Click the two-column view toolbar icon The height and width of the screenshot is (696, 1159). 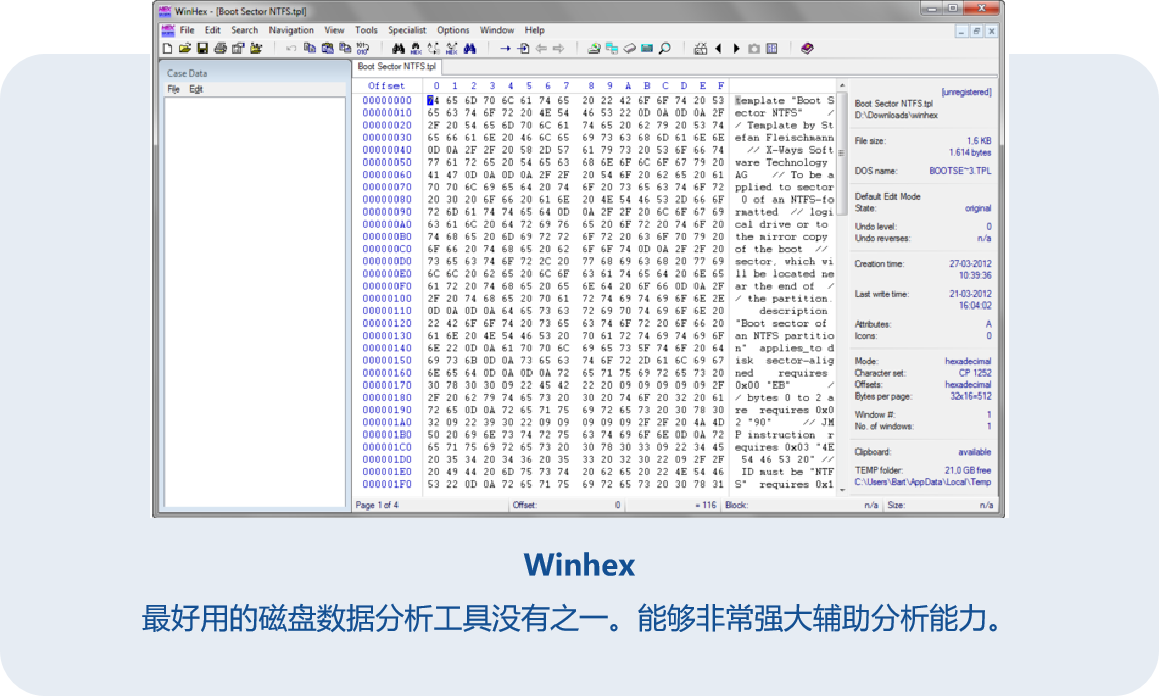(772, 49)
